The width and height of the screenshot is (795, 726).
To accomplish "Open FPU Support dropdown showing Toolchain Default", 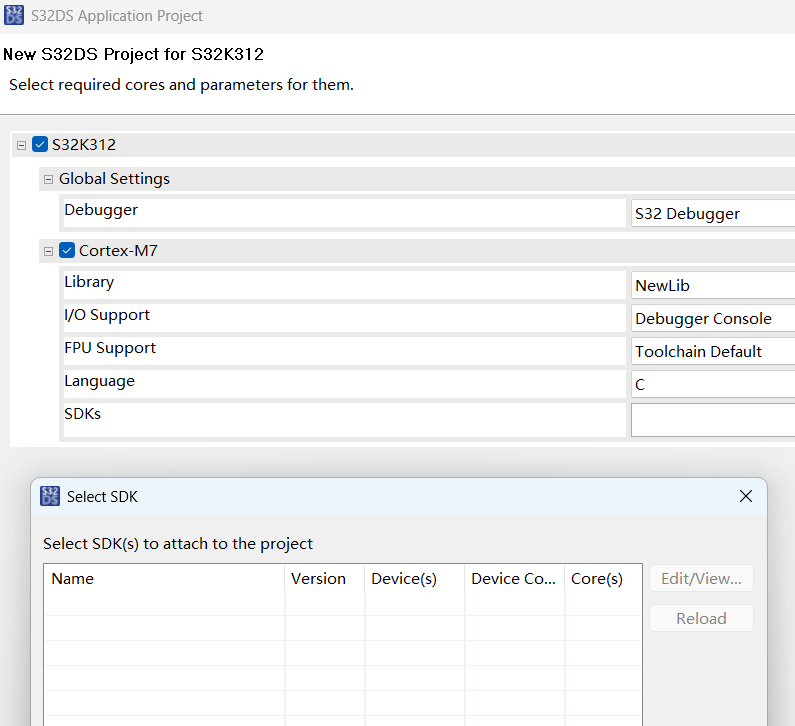I will click(x=713, y=351).
